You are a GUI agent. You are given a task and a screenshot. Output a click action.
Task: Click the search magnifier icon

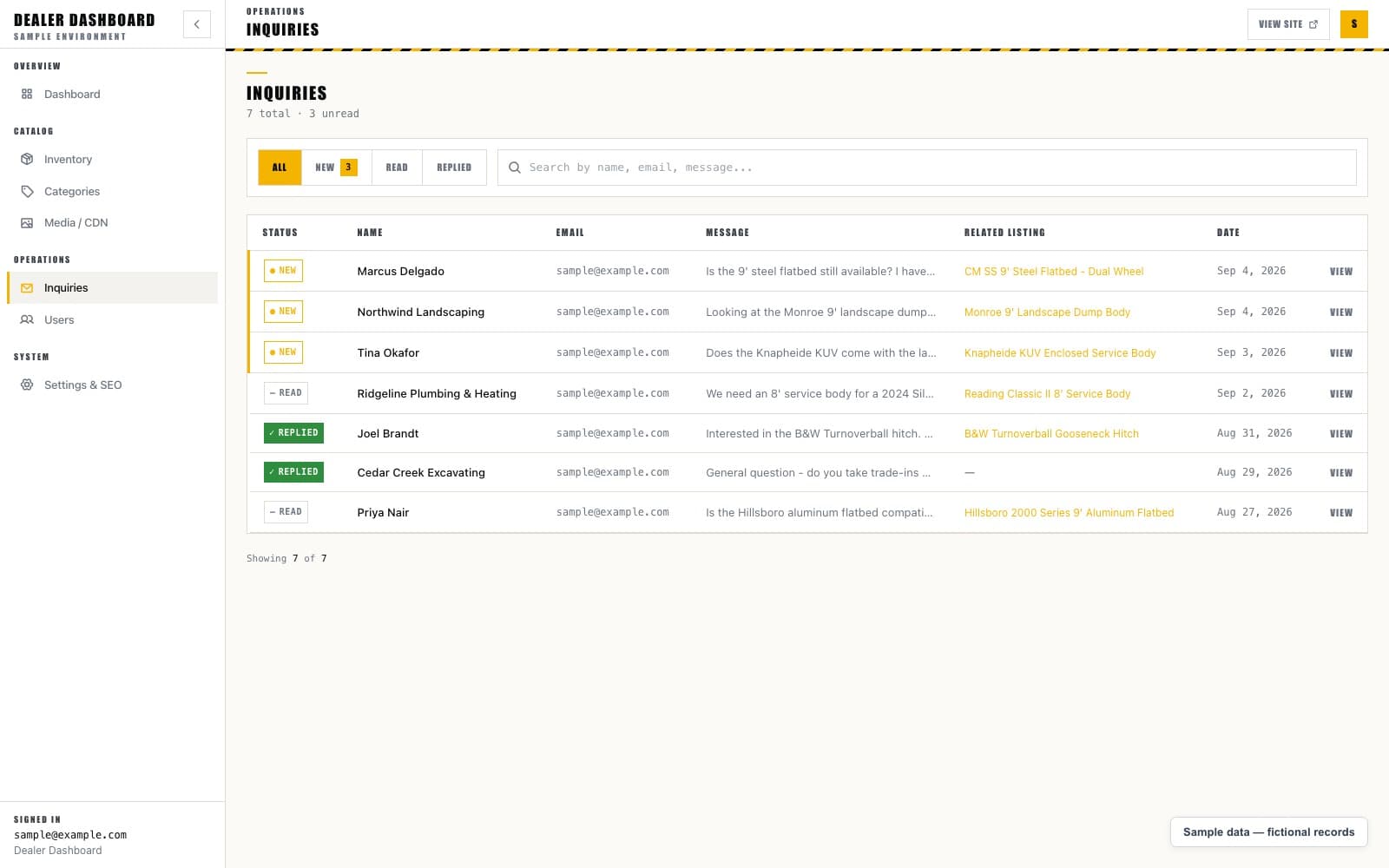pos(515,168)
